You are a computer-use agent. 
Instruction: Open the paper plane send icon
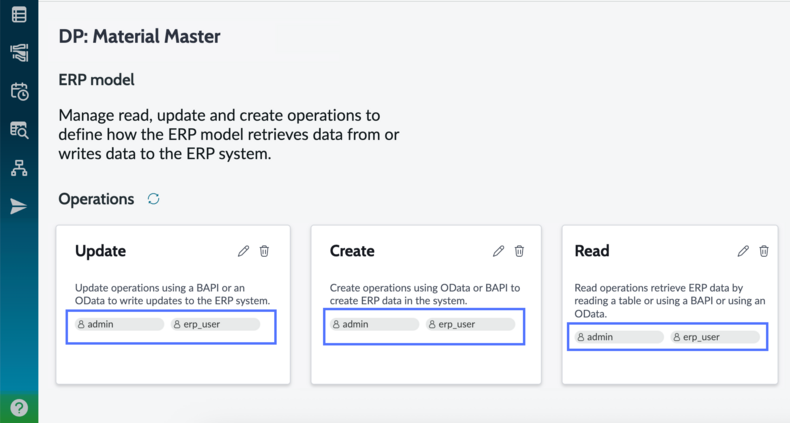(x=19, y=206)
